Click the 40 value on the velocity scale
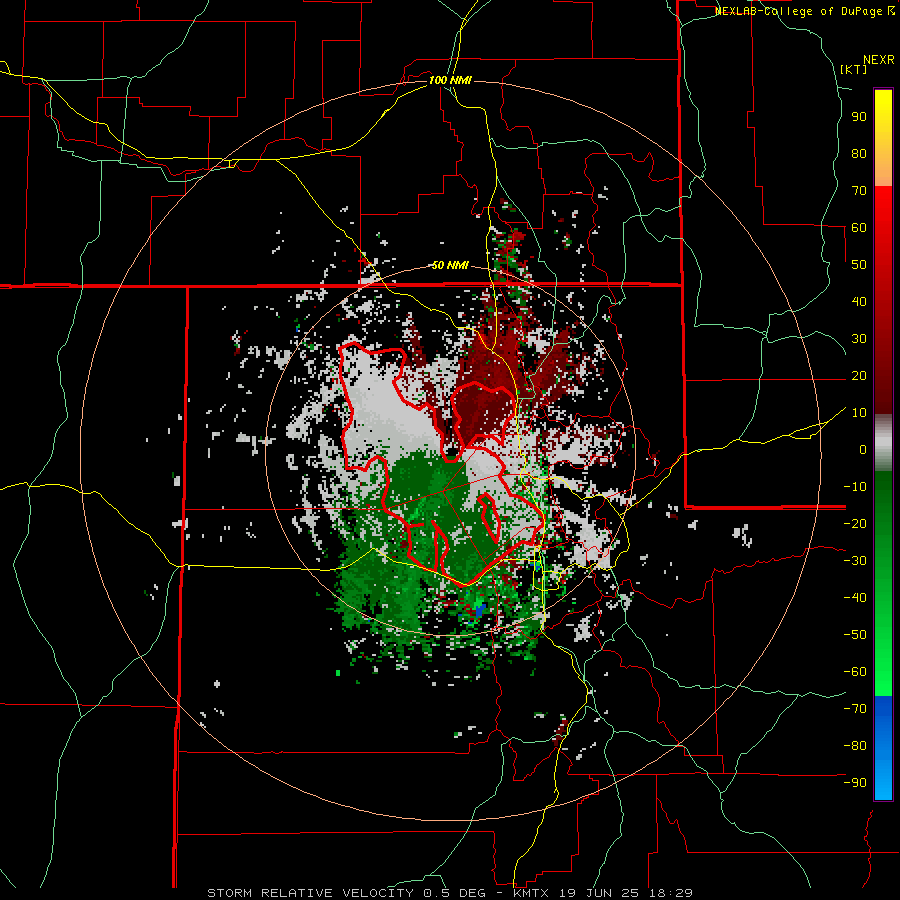The width and height of the screenshot is (900, 900). click(859, 302)
